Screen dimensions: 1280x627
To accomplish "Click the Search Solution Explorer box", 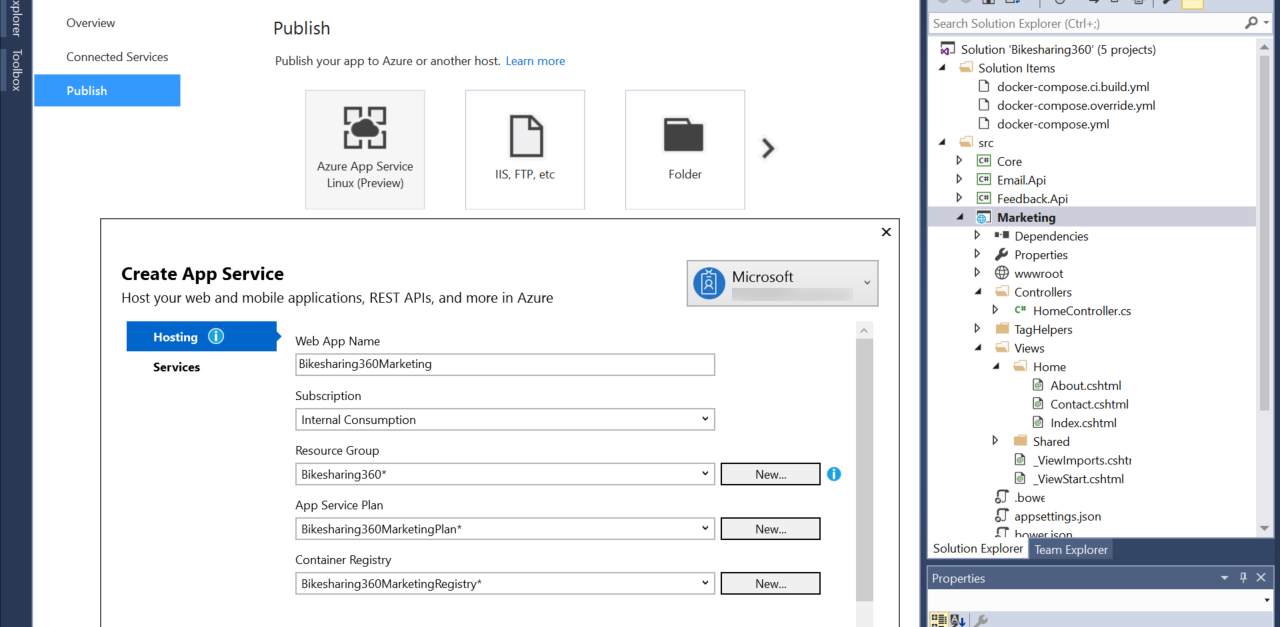I will coord(1086,23).
